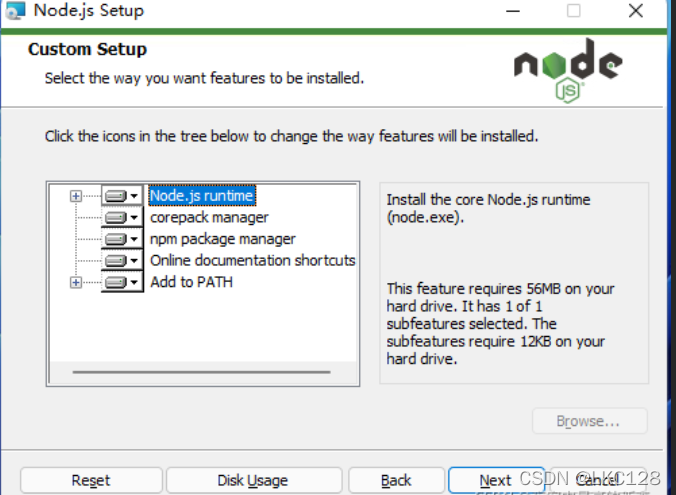Open install-state dropdown for corepack manager
Screen dimensions: 676x495
coord(122,217)
